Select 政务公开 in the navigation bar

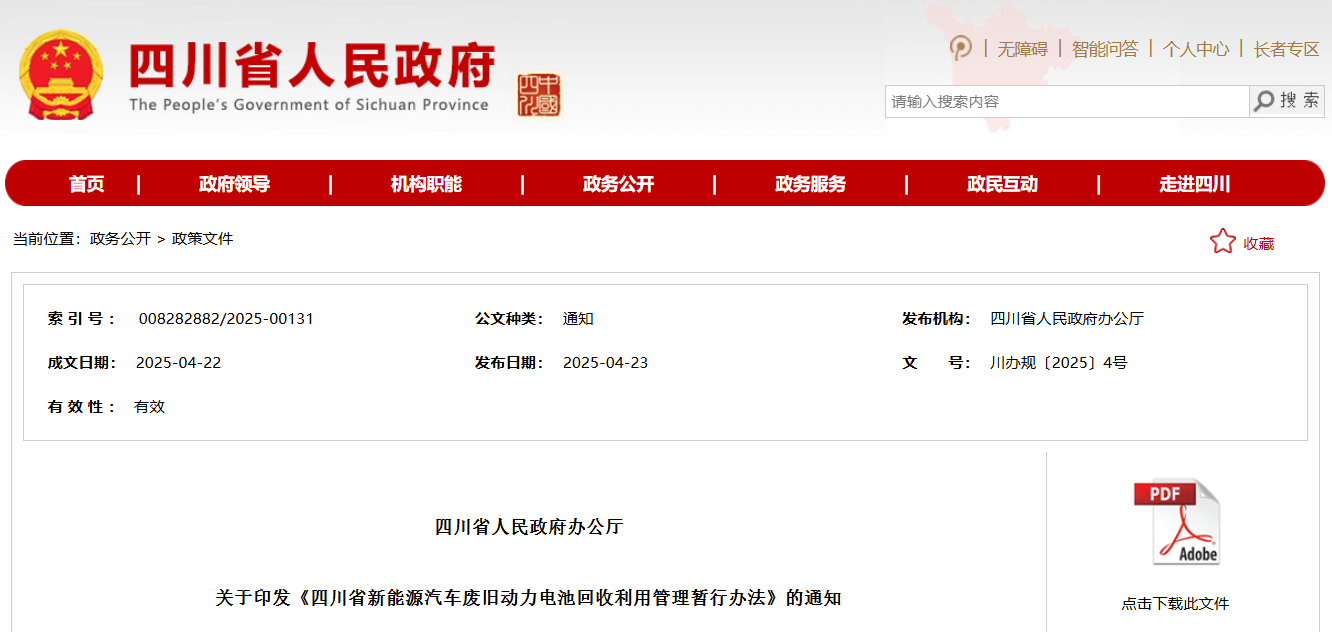click(618, 184)
